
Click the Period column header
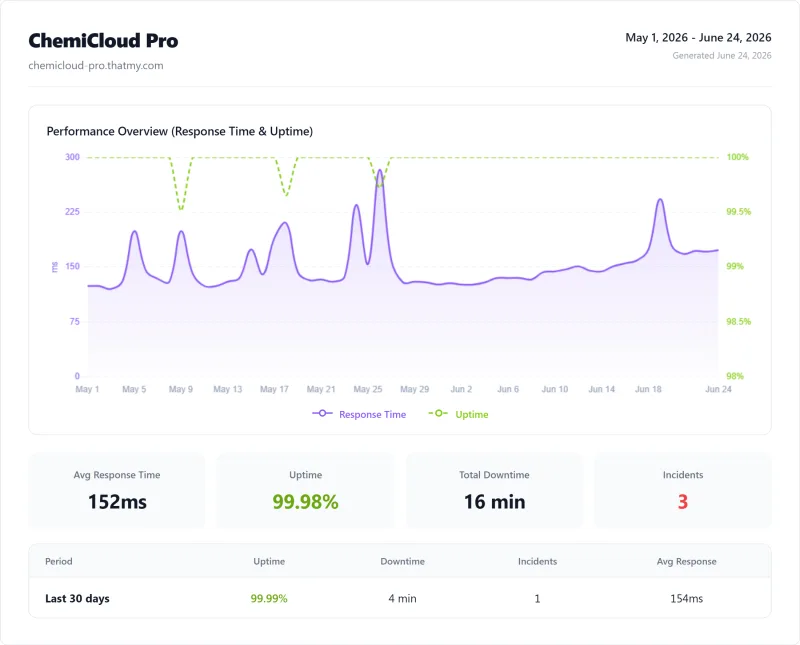(x=59, y=561)
